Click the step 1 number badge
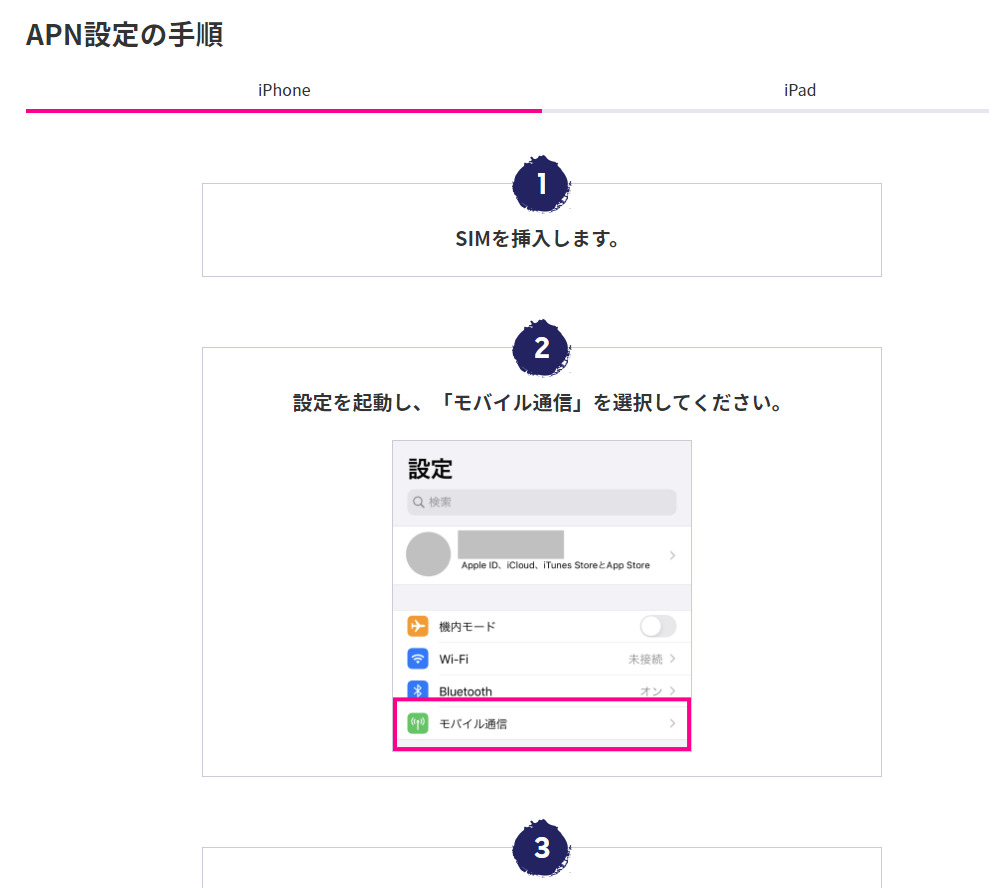989x888 pixels. coord(541,184)
